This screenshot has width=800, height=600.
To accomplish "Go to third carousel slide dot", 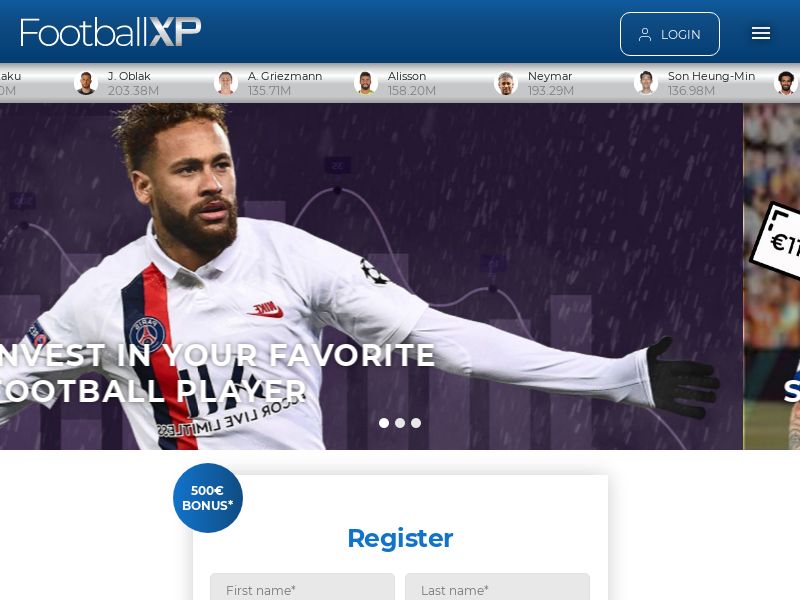I will pos(416,423).
